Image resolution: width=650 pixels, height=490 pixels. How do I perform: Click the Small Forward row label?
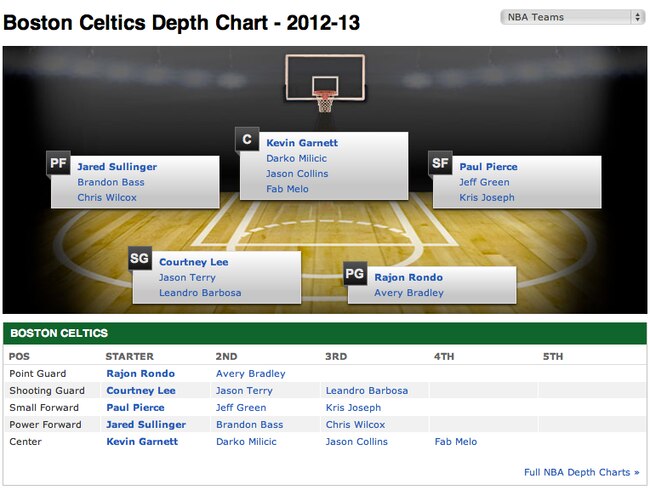tap(44, 408)
